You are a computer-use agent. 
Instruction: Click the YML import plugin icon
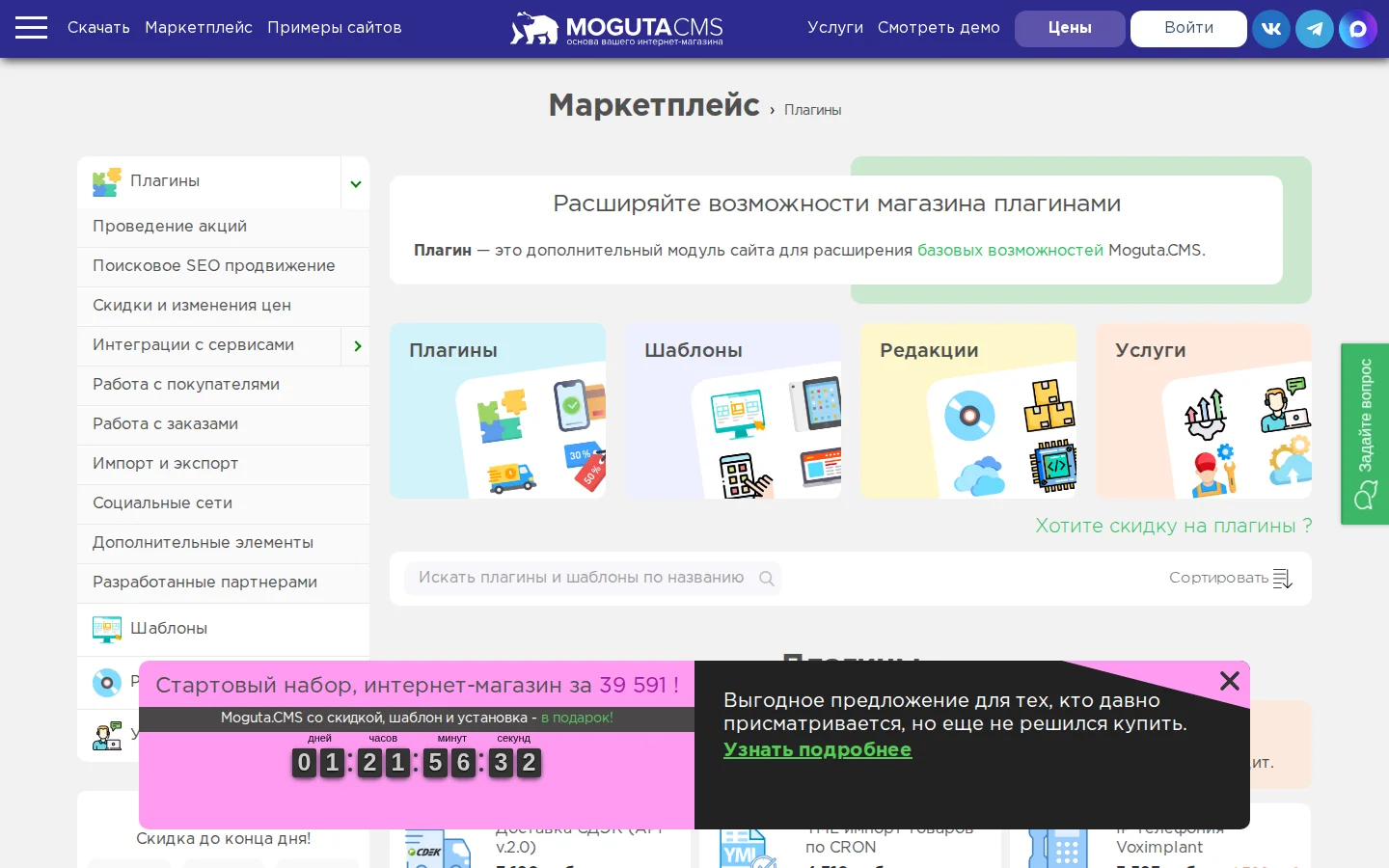[x=748, y=849]
